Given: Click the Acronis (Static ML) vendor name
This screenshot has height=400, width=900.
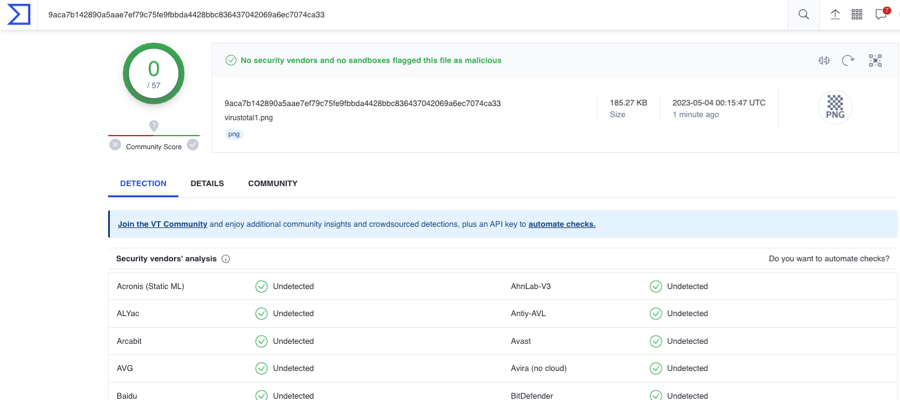Looking at the screenshot, I should pyautogui.click(x=150, y=286).
